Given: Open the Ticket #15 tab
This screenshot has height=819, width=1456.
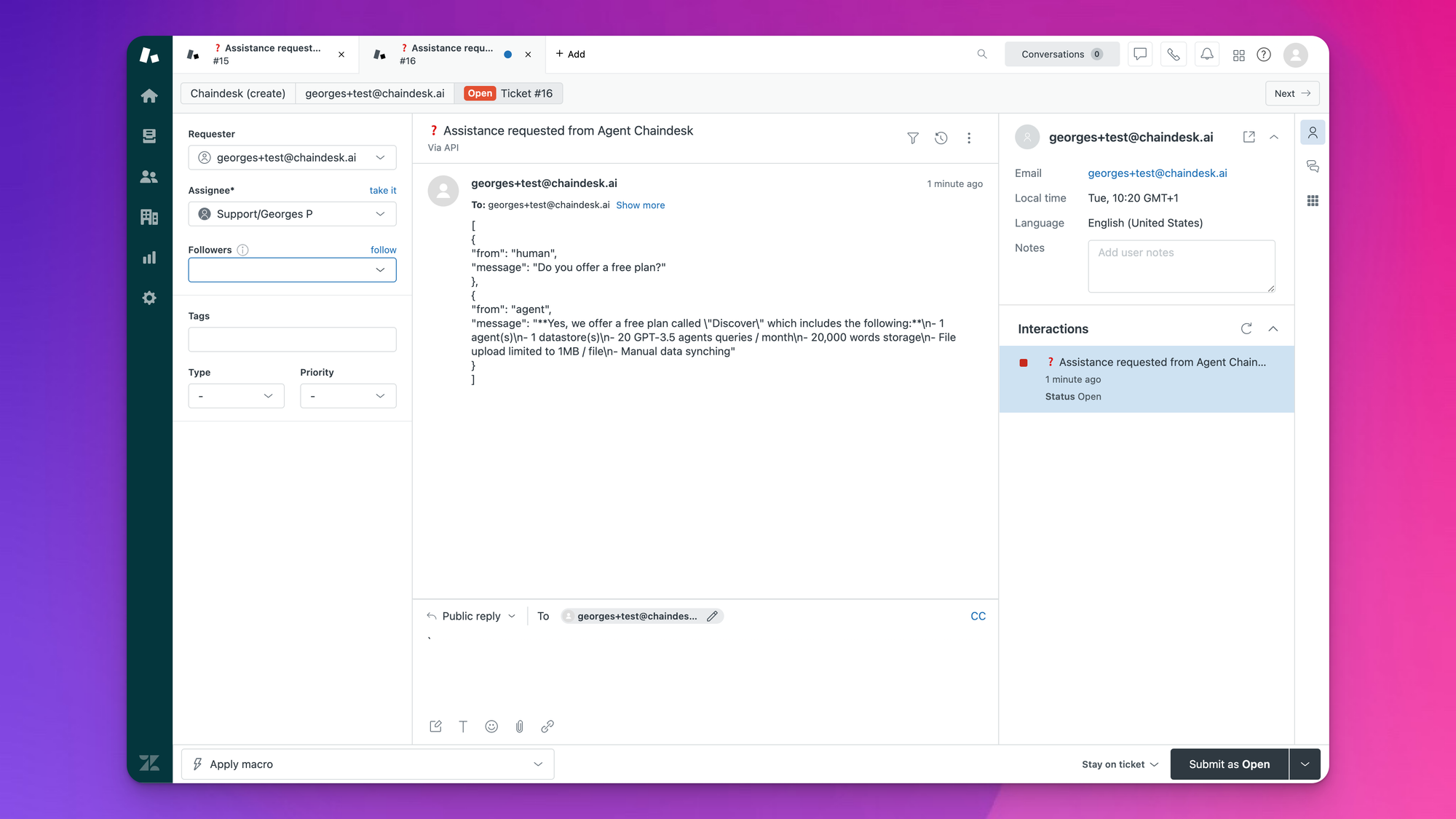Looking at the screenshot, I should click(265, 54).
